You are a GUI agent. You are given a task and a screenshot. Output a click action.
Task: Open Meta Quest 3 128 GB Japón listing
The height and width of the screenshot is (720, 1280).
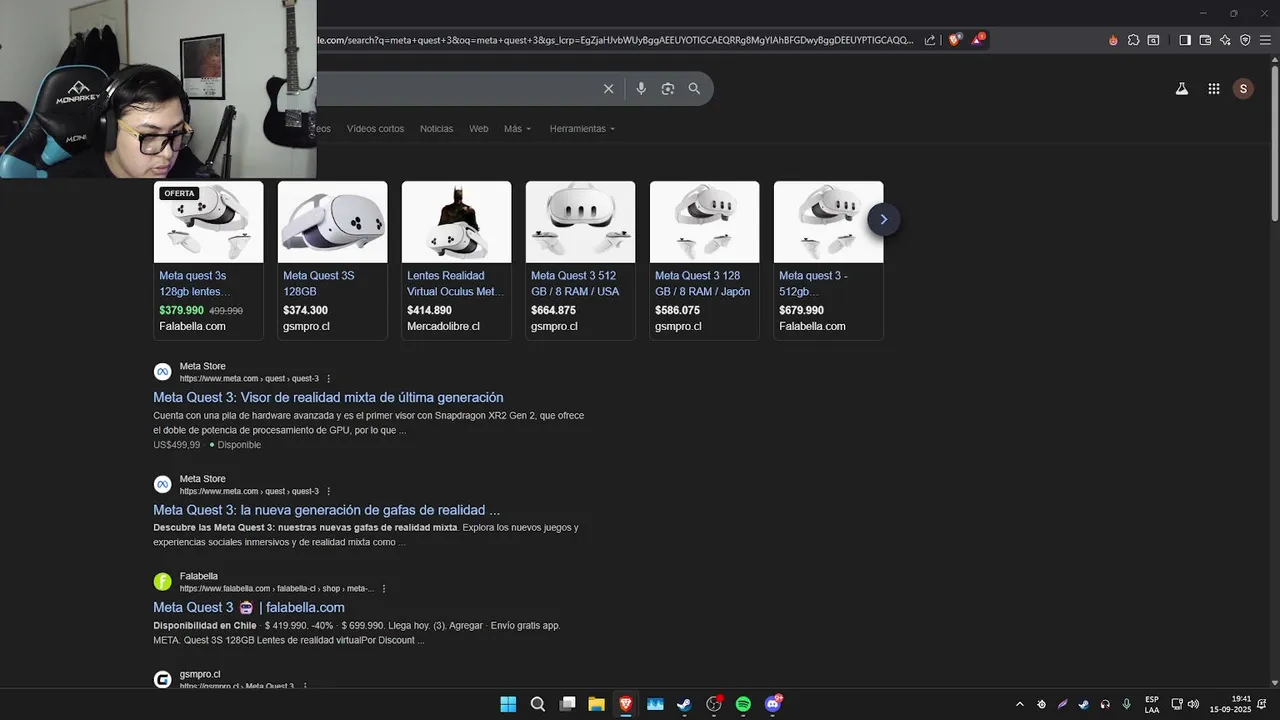click(704, 283)
